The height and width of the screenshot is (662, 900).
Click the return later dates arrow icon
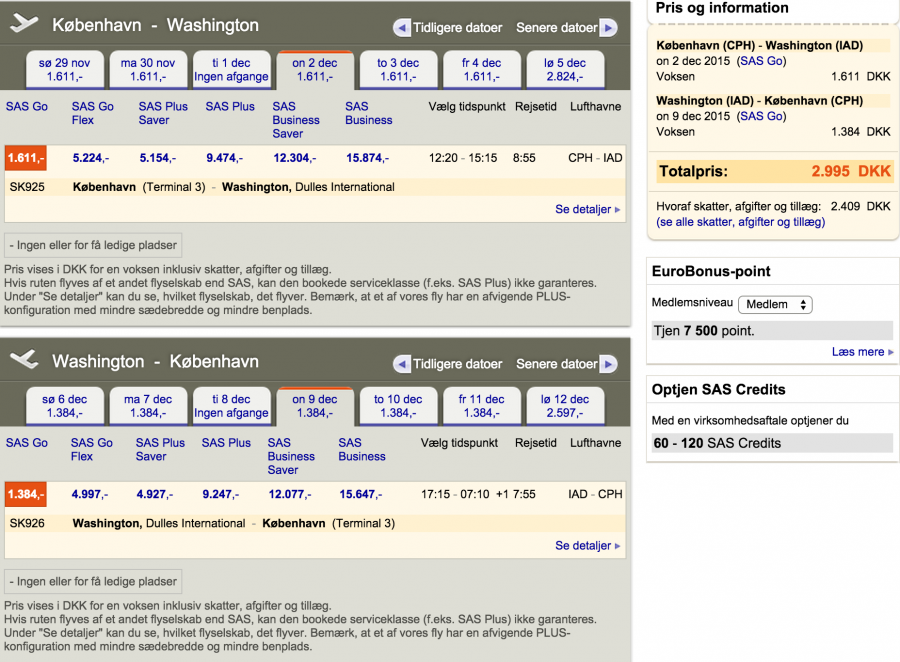[x=608, y=364]
